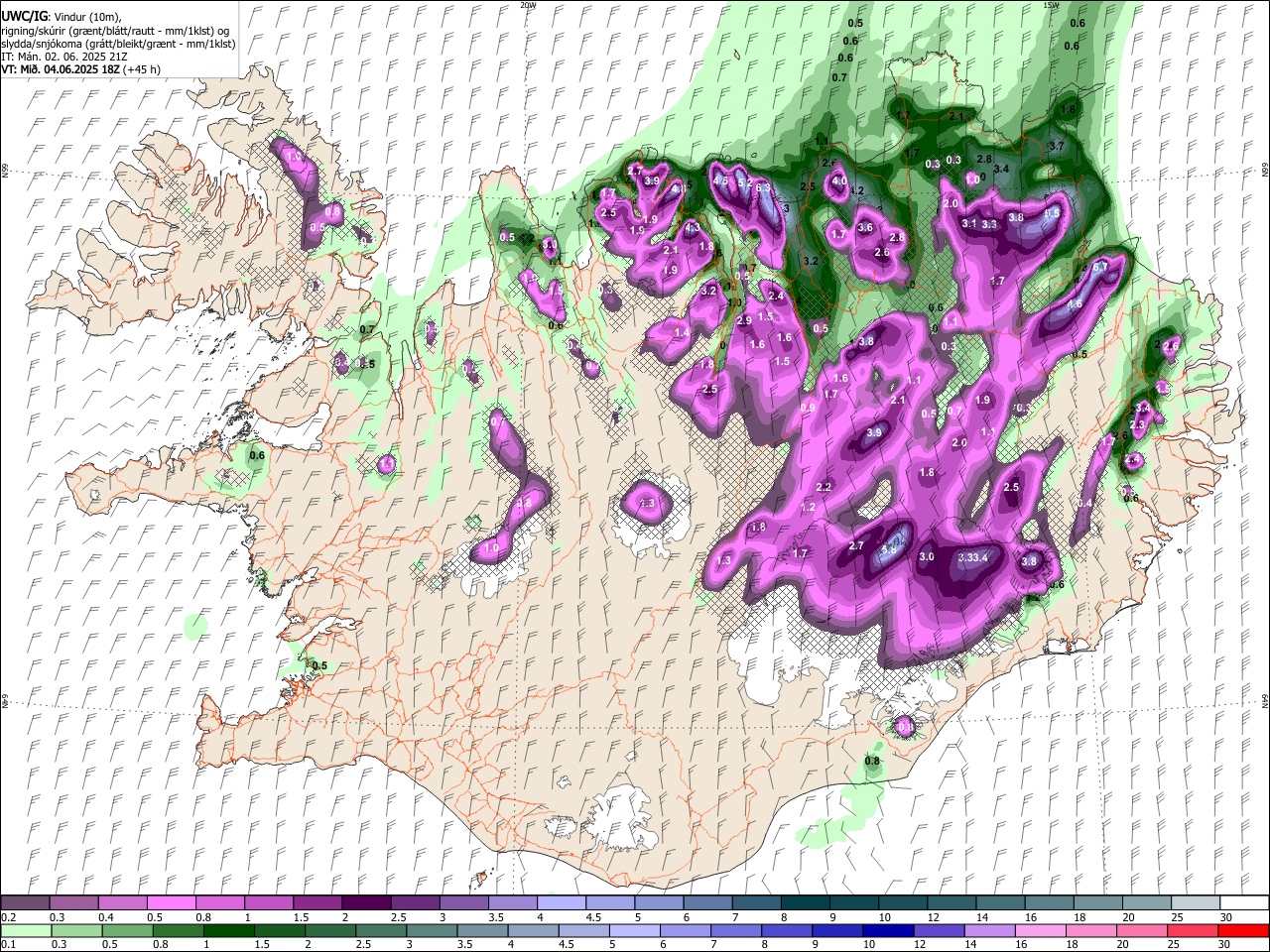This screenshot has width=1270, height=952.
Task: Click the 3.6 value label on the map
Action: (865, 228)
